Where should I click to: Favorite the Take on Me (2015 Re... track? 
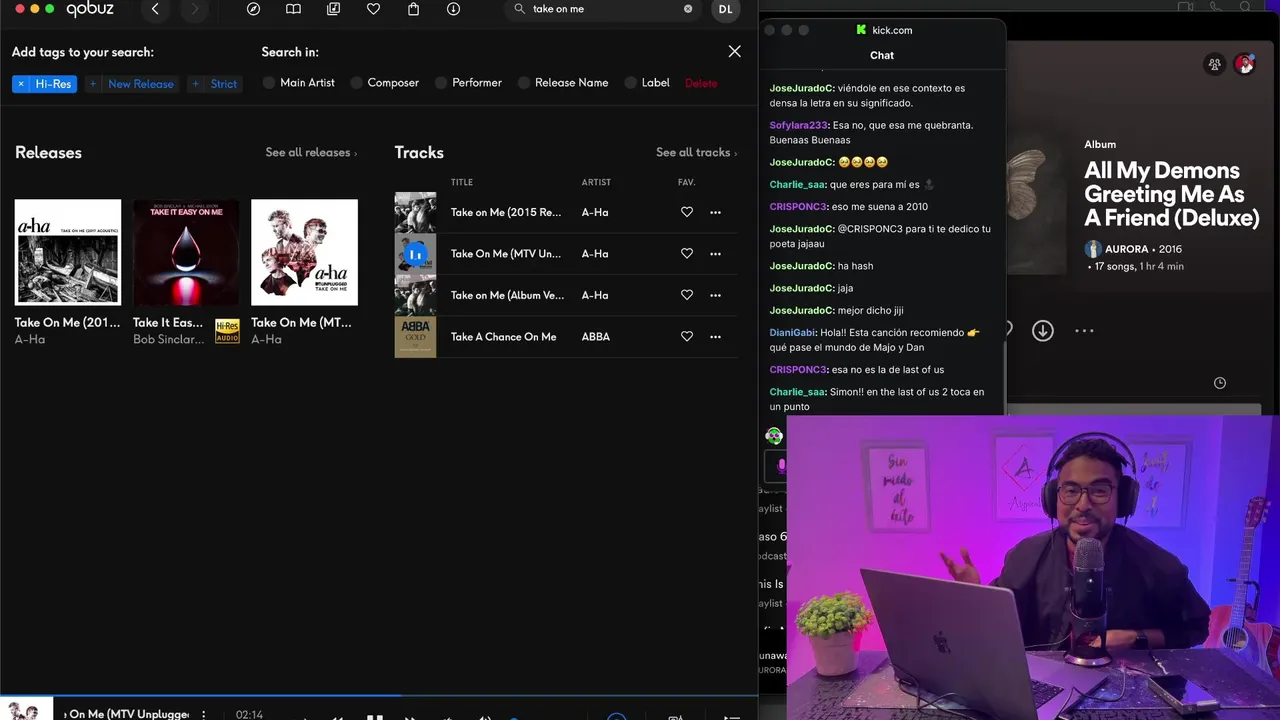point(687,212)
